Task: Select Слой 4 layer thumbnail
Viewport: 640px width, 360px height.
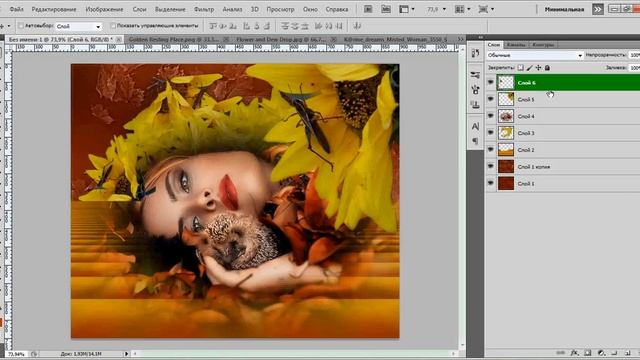Action: coord(506,116)
